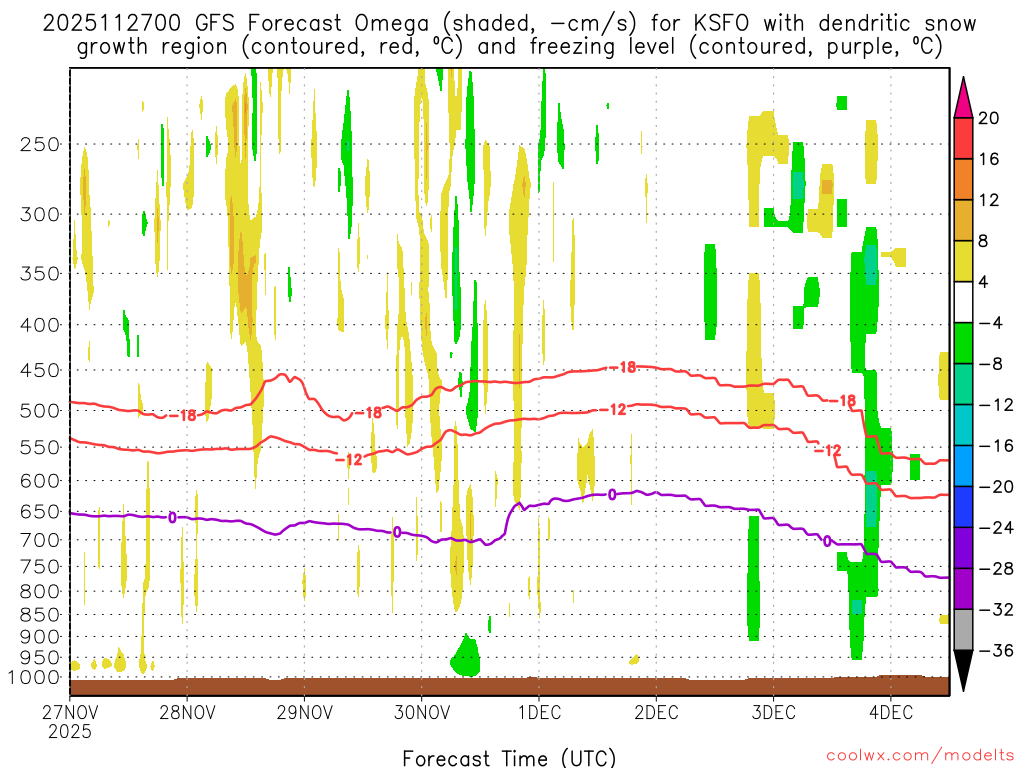This screenshot has height=768, width=1024.
Task: Select the gray -32 to -36 colorbar segment
Action: tap(963, 630)
